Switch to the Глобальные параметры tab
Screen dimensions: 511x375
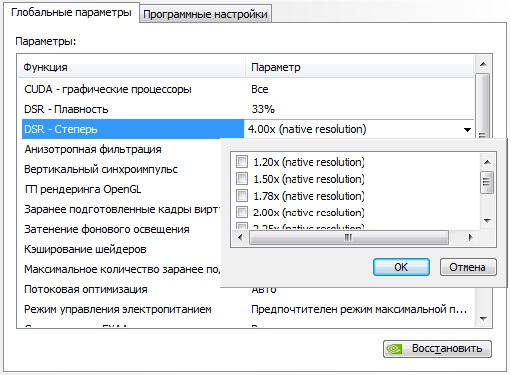tap(71, 13)
